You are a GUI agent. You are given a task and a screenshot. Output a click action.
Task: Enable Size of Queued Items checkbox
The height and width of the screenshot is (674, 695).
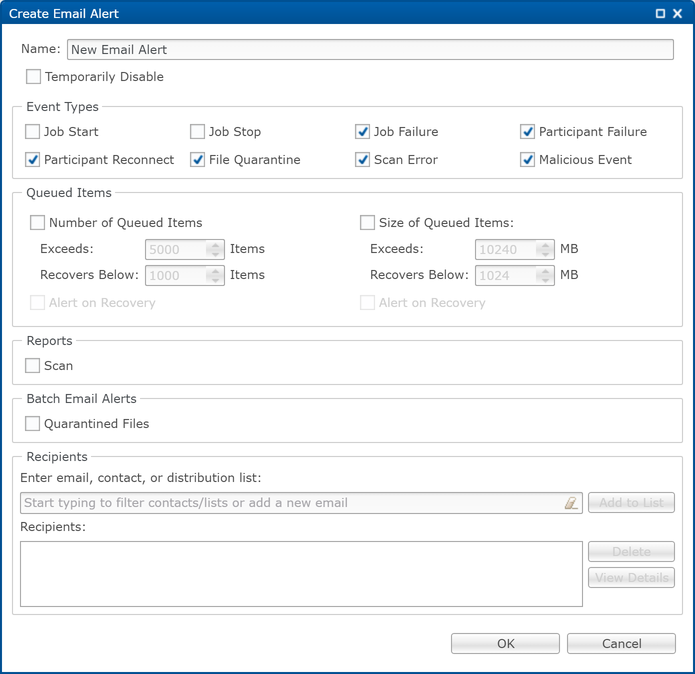tap(367, 222)
